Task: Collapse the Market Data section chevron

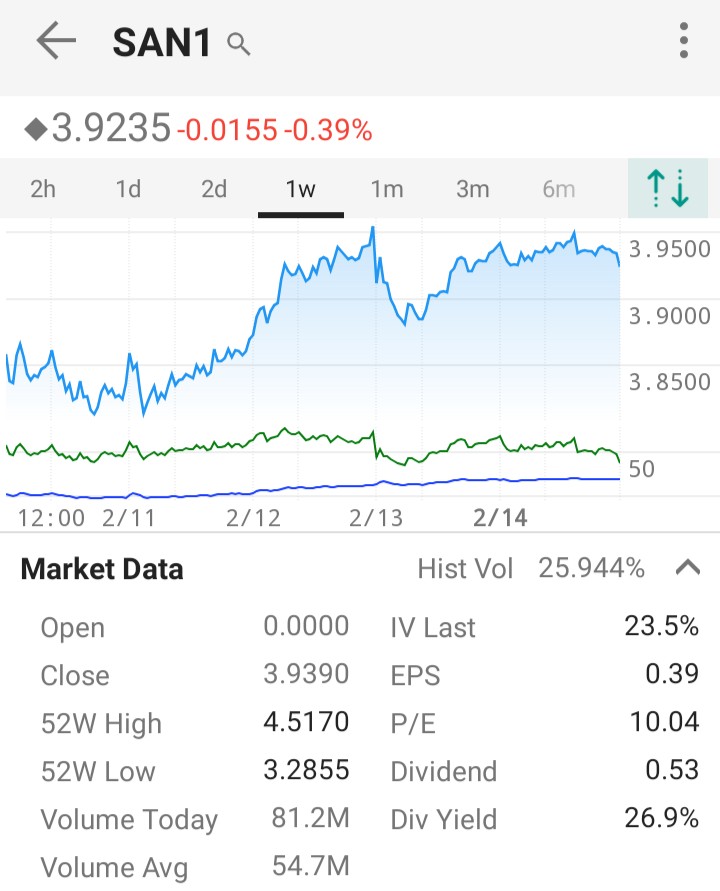Action: point(687,568)
